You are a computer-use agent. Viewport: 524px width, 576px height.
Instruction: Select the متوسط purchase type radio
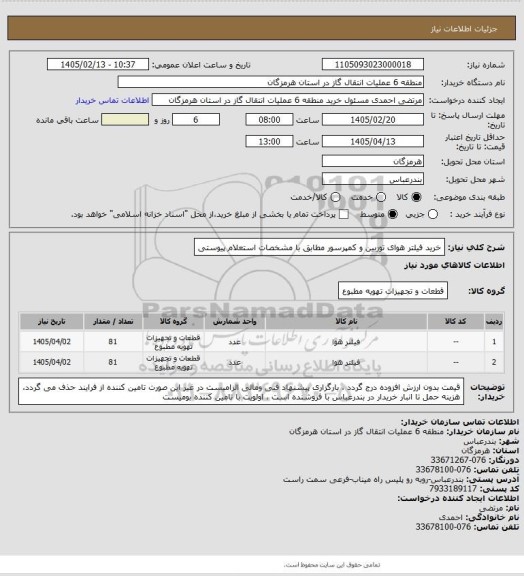393,214
